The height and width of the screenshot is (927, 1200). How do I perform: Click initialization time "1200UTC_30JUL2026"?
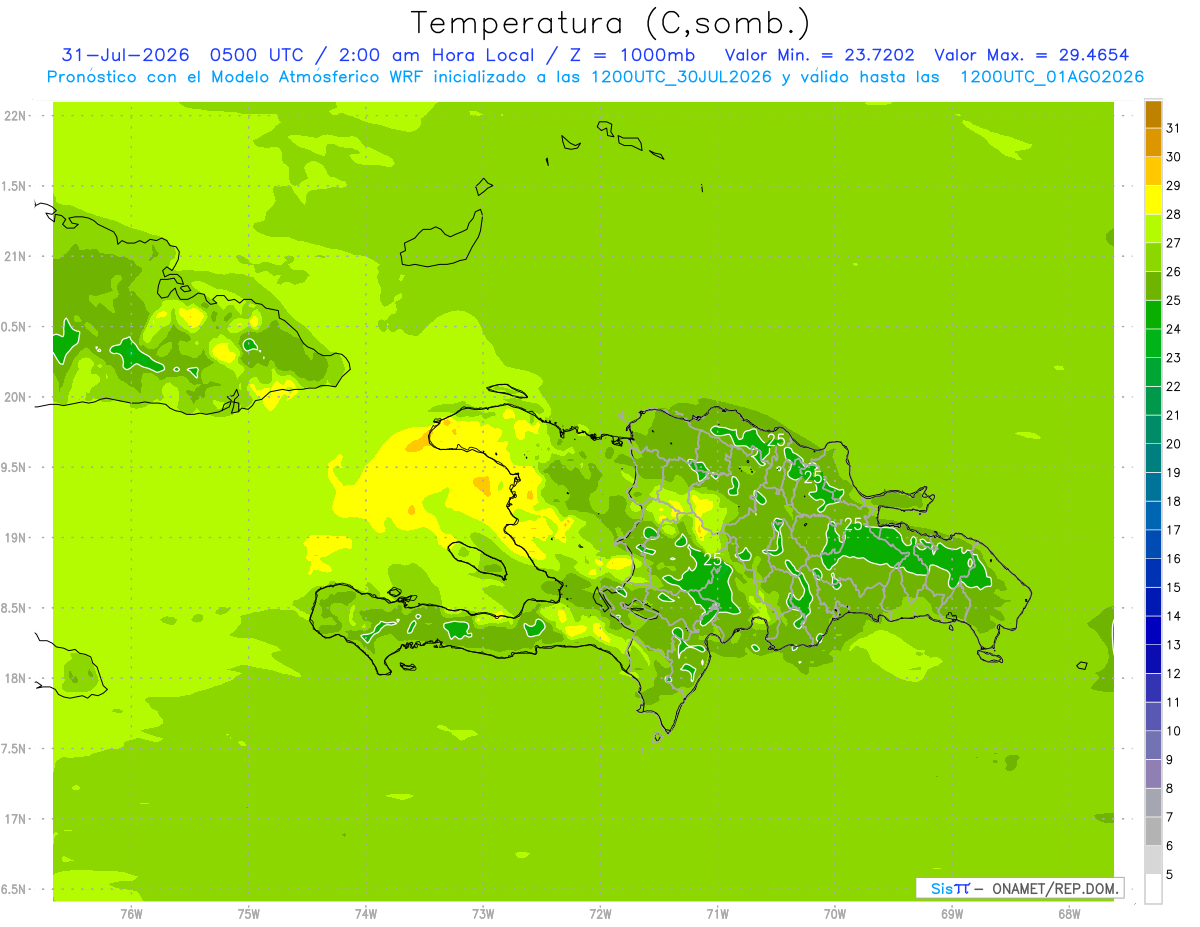pos(682,77)
